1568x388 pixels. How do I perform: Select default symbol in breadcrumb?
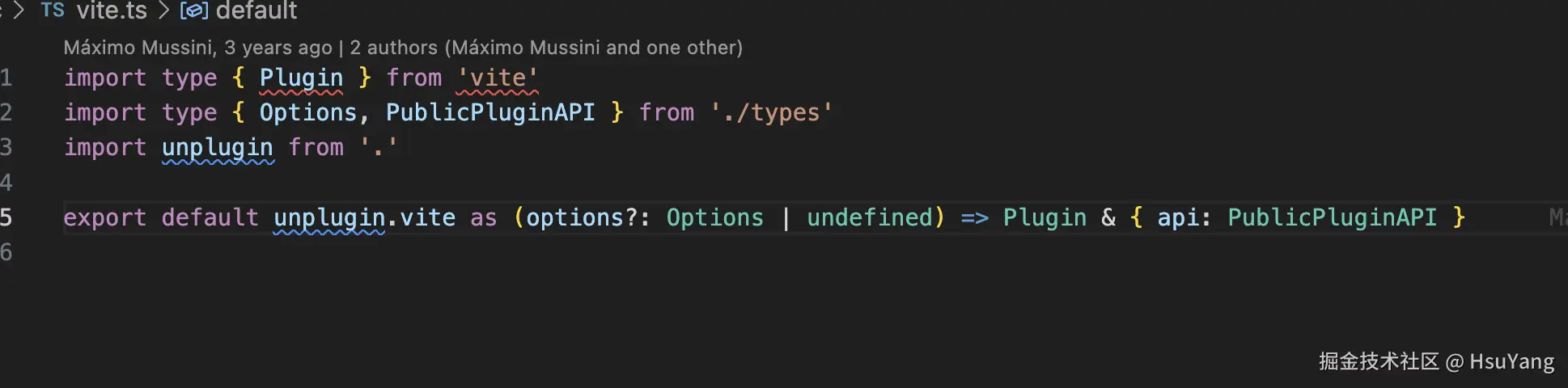pos(256,11)
